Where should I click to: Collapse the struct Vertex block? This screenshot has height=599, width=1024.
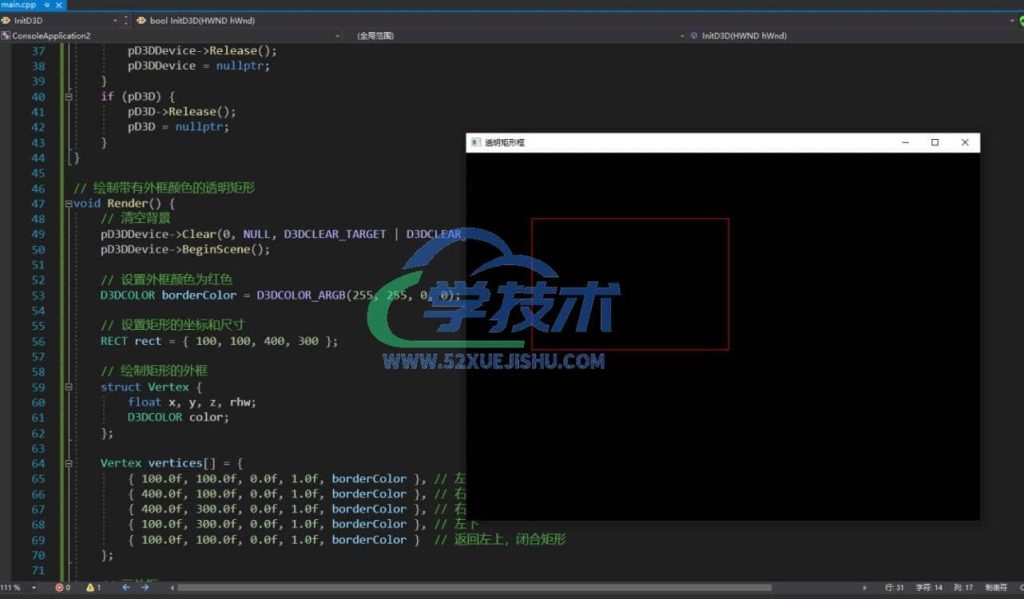click(68, 387)
